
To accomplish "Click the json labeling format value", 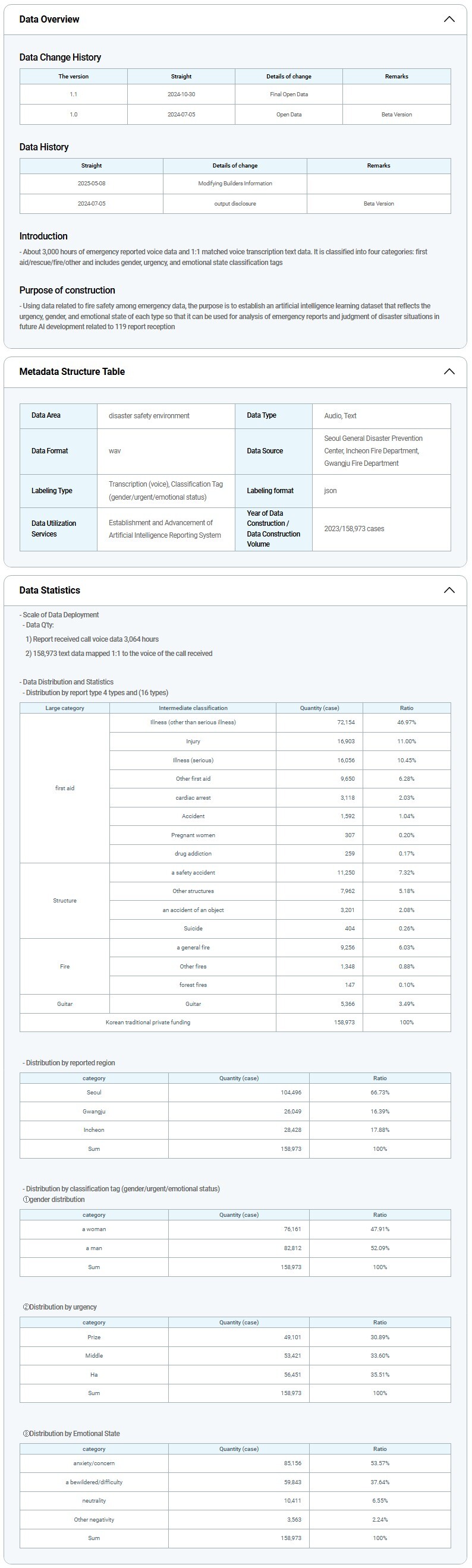I will tap(330, 491).
